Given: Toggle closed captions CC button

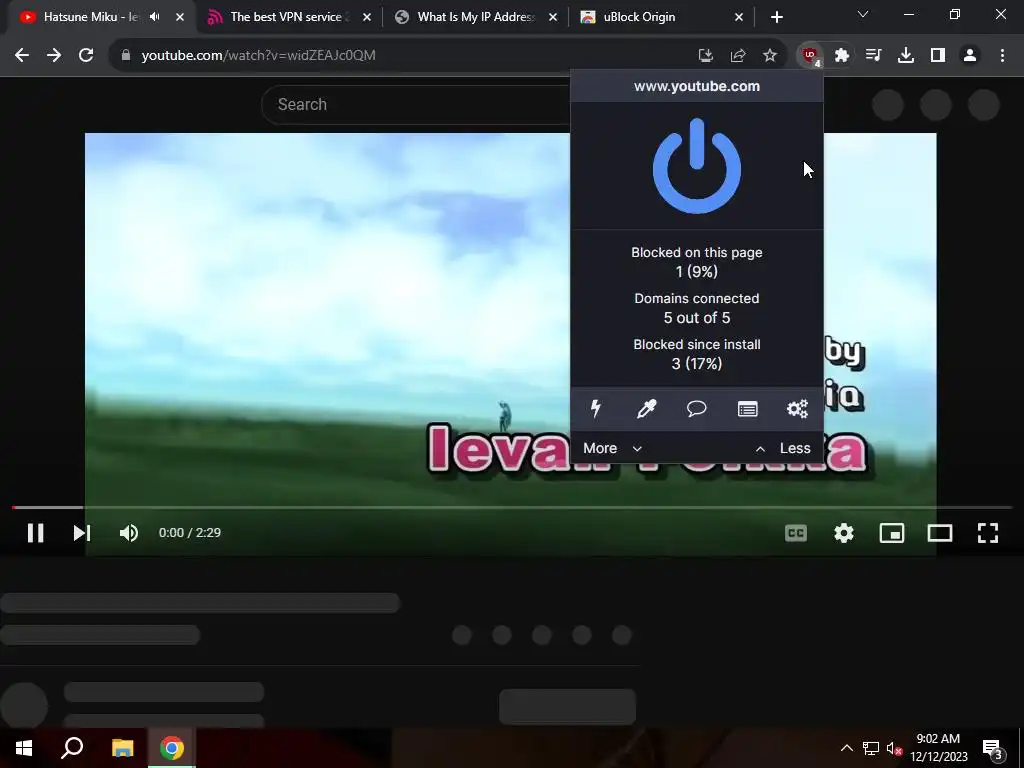Looking at the screenshot, I should click(x=796, y=533).
